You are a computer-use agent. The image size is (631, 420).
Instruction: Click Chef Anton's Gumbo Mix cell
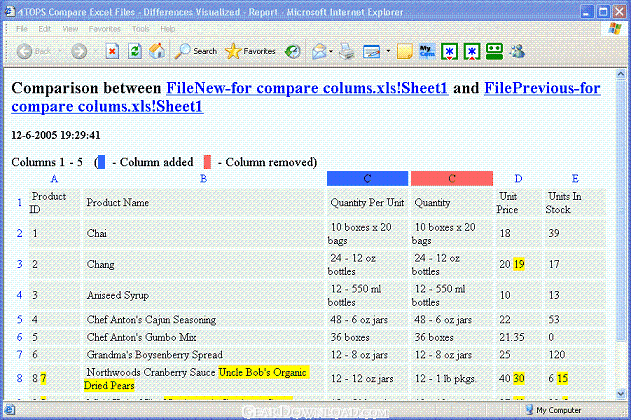(x=204, y=337)
